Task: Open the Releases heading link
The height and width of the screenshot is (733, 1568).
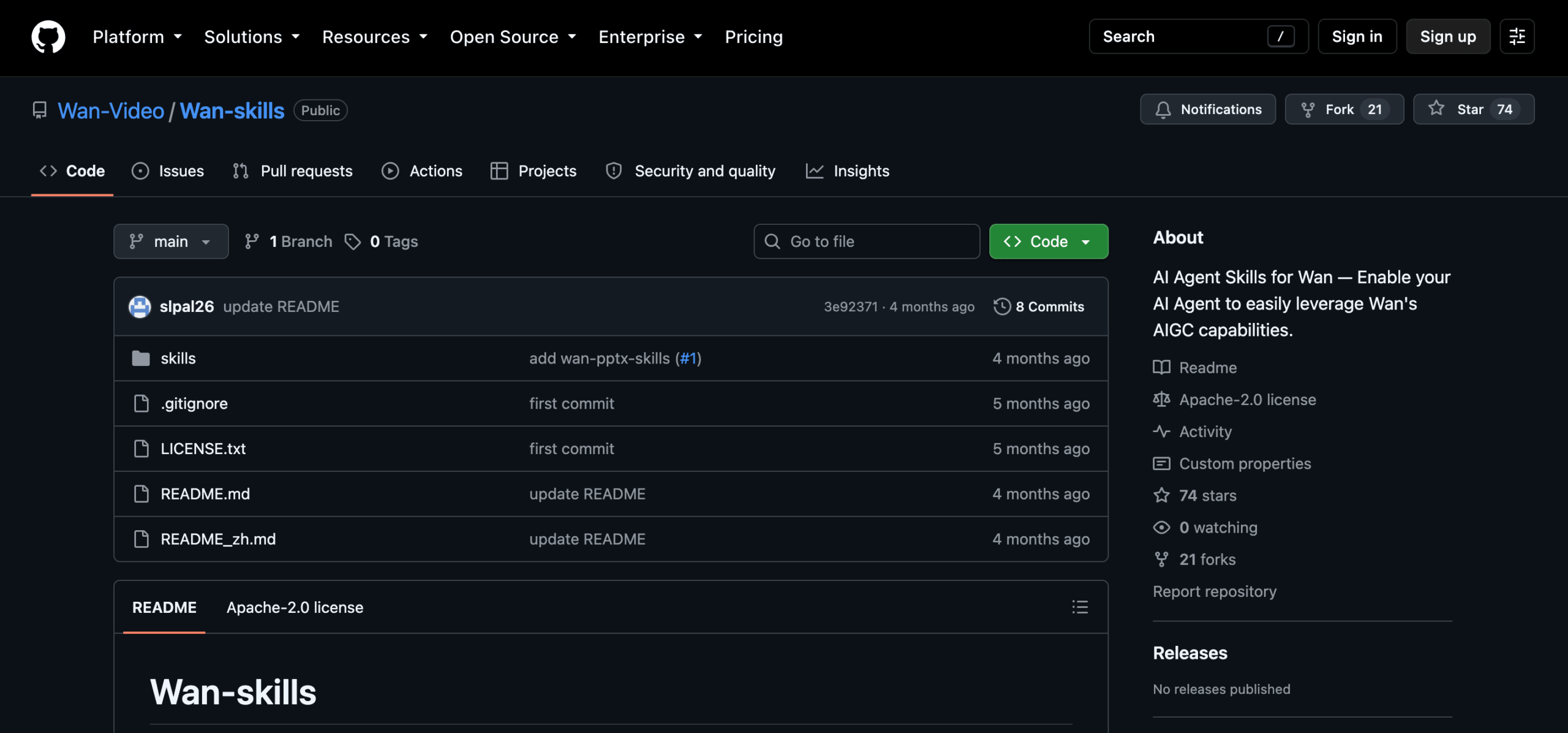Action: pyautogui.click(x=1190, y=653)
